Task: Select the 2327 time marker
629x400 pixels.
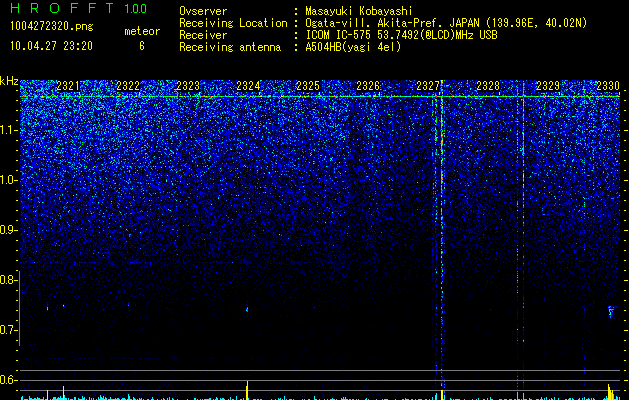Action: pos(428,86)
